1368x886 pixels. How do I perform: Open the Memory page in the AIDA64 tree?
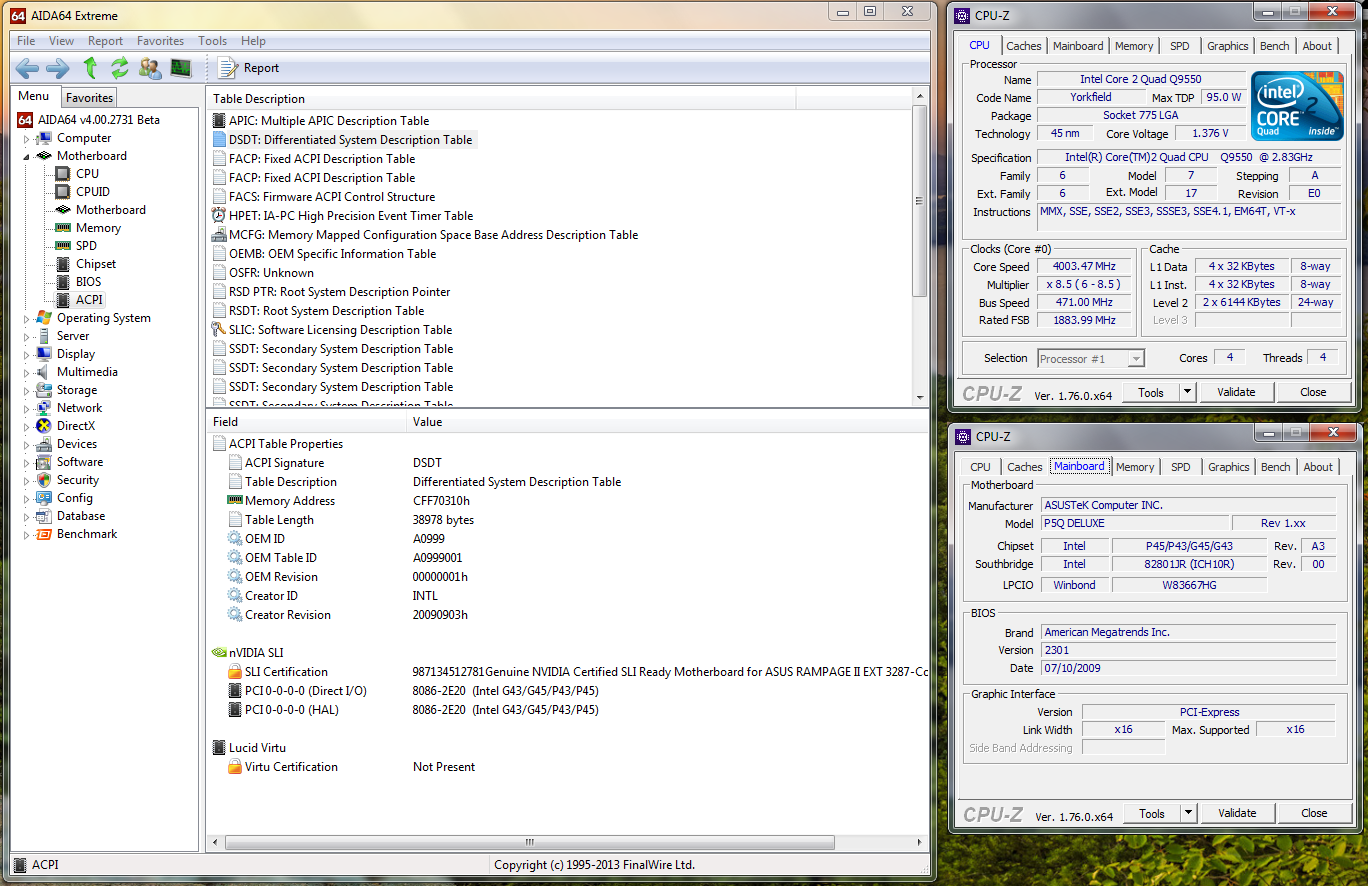(x=98, y=228)
